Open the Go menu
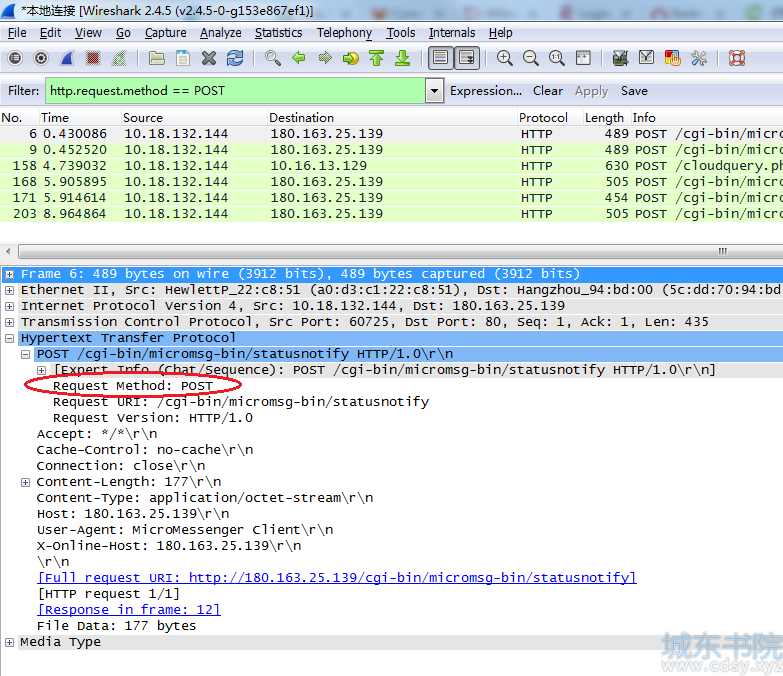783x676 pixels. click(x=123, y=33)
